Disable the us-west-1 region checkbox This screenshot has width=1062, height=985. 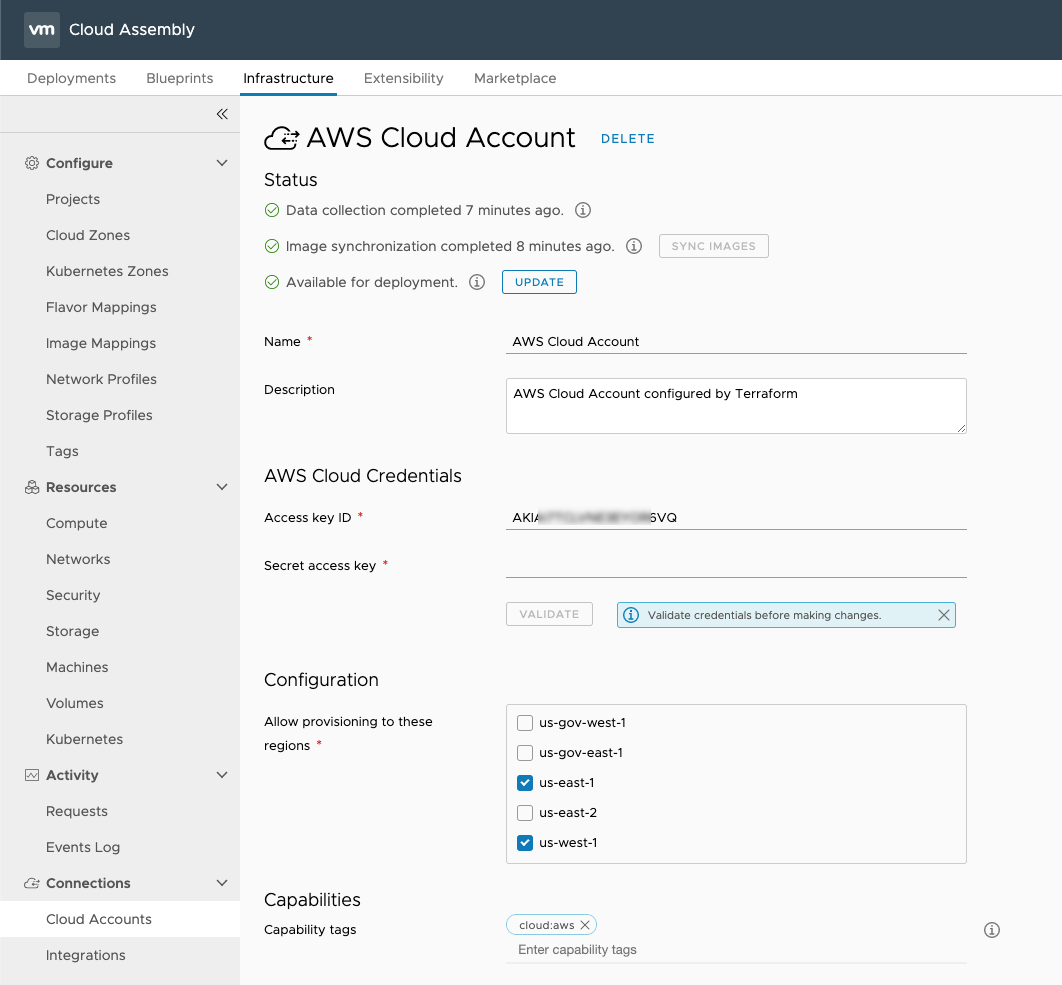pos(525,843)
